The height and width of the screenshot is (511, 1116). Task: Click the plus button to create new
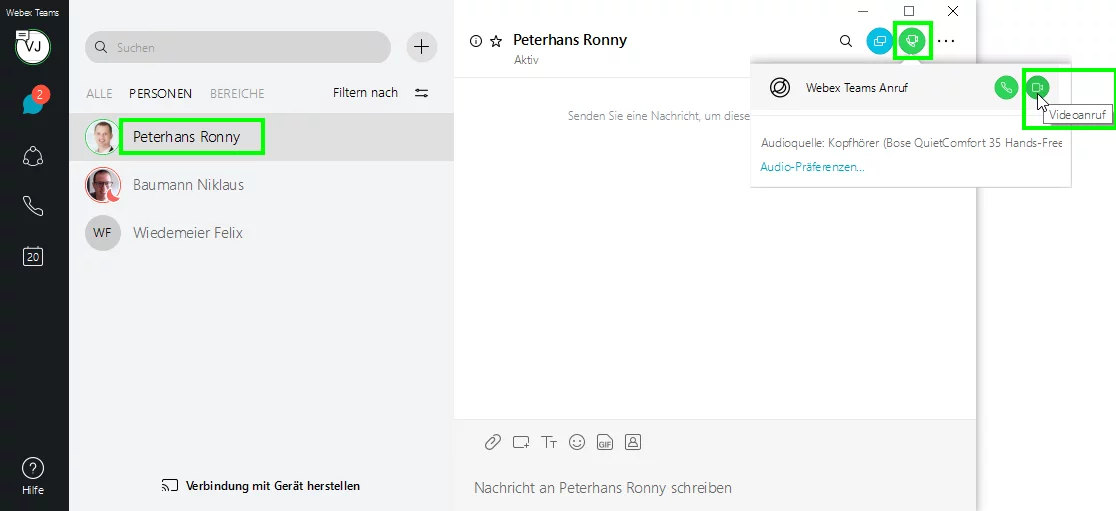coord(422,47)
